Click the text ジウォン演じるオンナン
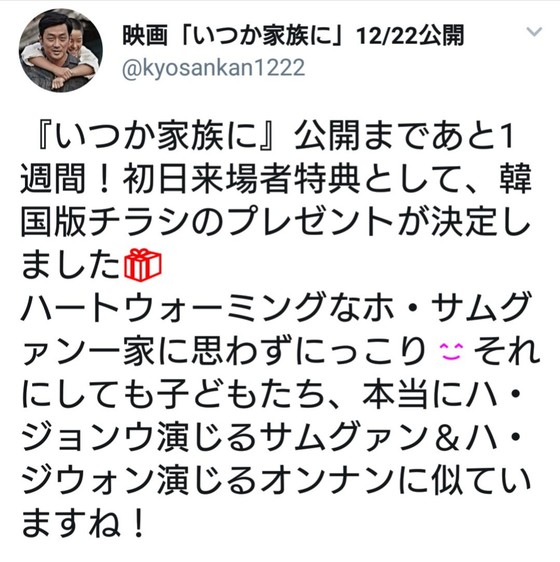This screenshot has width=560, height=562. point(208,479)
